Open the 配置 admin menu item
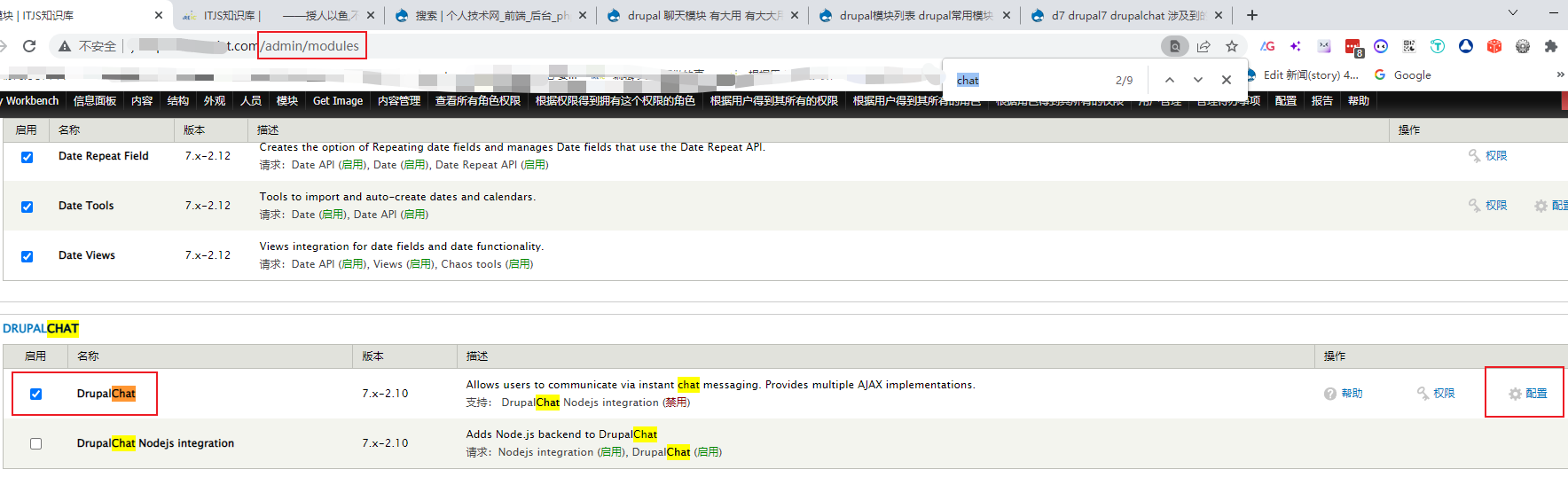Image resolution: width=1568 pixels, height=477 pixels. [1286, 100]
